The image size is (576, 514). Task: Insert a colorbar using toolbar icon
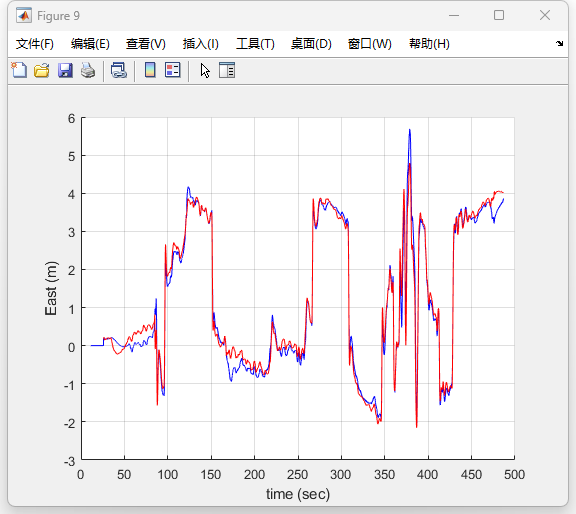tap(150, 70)
